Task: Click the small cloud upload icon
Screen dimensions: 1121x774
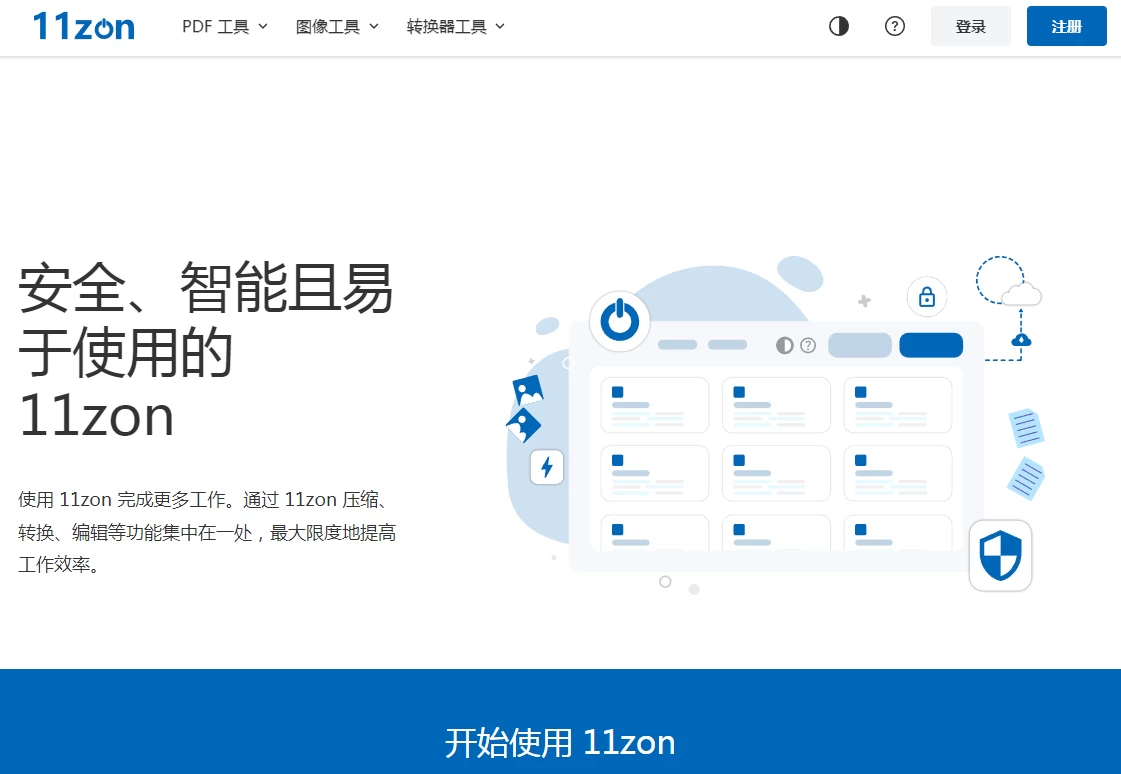Action: (1021, 340)
